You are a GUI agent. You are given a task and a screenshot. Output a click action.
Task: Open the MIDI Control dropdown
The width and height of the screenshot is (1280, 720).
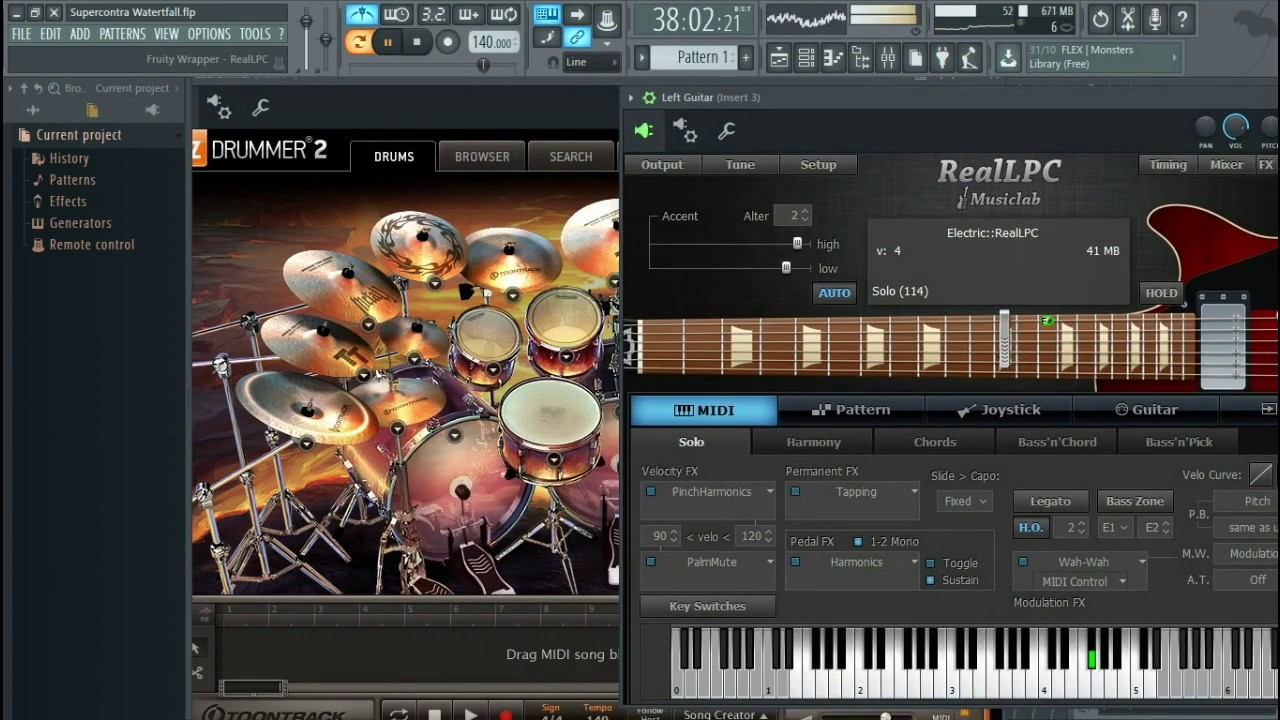click(1084, 582)
